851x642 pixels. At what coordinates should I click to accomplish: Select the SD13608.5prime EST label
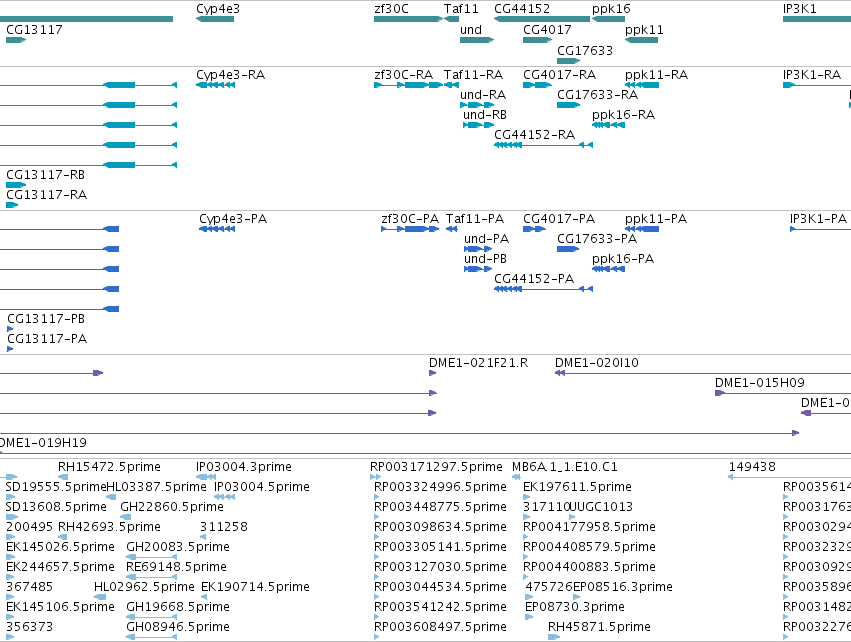pyautogui.click(x=56, y=506)
